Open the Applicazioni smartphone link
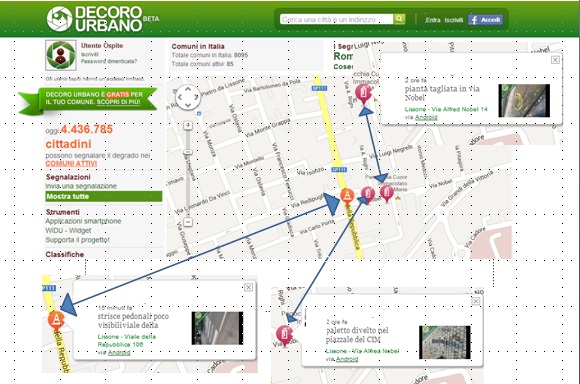The width and height of the screenshot is (580, 384). coord(83,221)
